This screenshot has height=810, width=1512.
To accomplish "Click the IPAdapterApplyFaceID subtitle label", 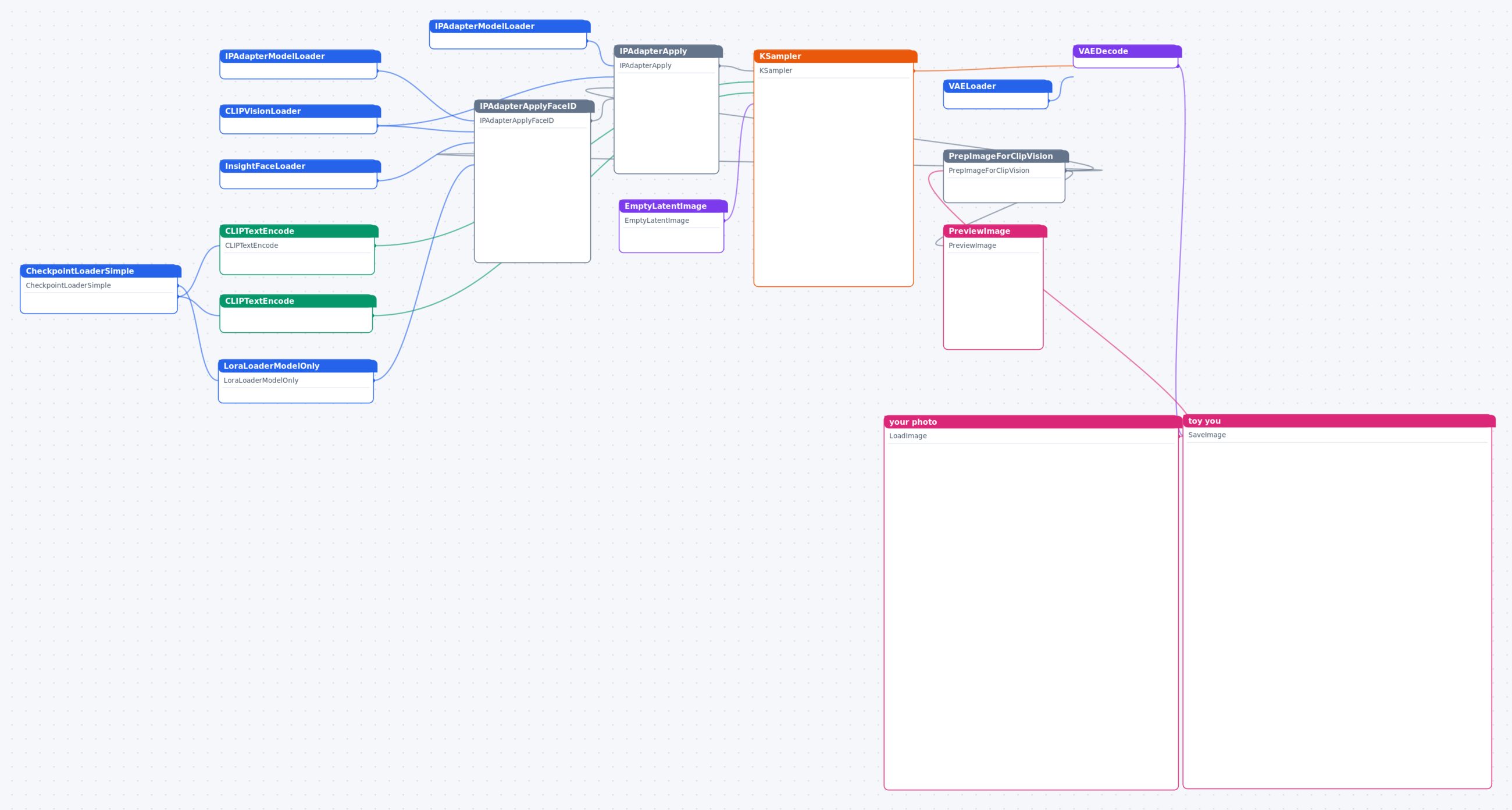I will click(x=516, y=120).
